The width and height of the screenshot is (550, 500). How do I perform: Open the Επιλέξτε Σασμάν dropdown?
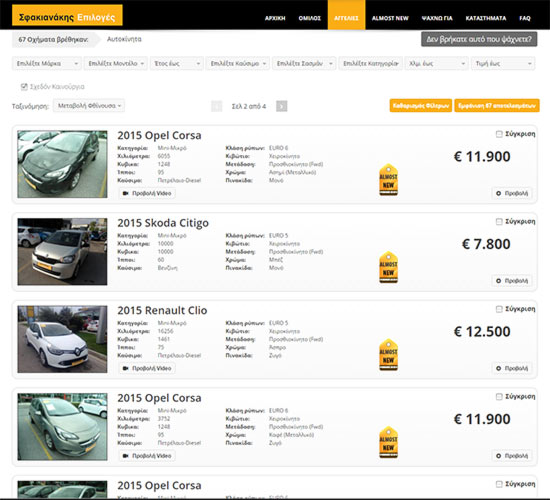click(304, 64)
